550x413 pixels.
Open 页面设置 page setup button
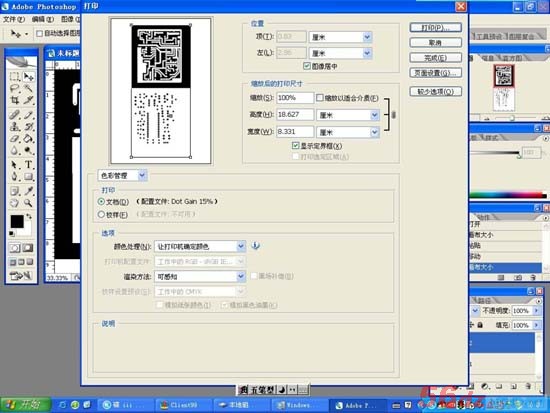[435, 73]
